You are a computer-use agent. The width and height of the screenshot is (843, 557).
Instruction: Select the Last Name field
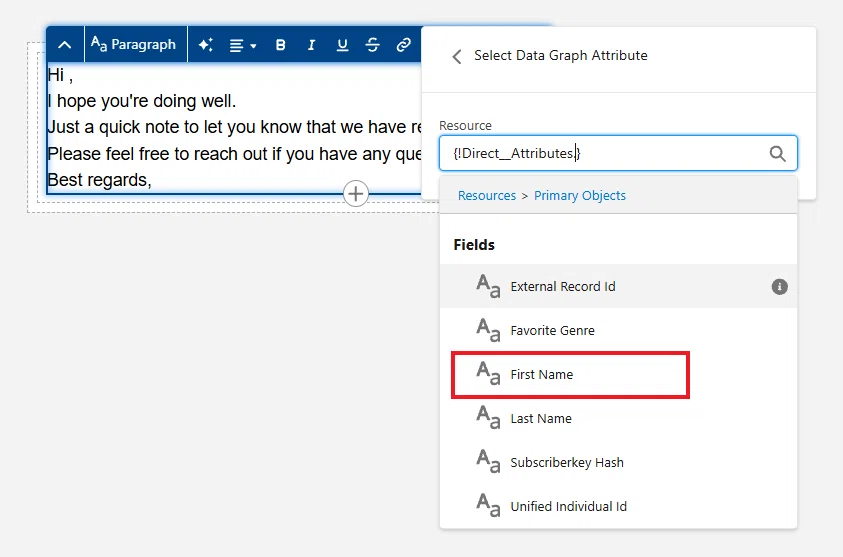pos(618,418)
